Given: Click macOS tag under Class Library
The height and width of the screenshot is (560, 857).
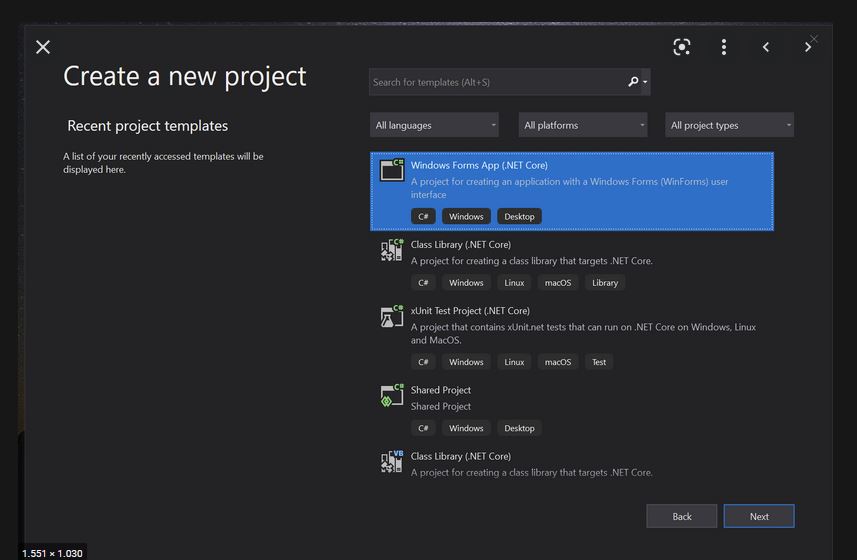Looking at the screenshot, I should coord(557,282).
